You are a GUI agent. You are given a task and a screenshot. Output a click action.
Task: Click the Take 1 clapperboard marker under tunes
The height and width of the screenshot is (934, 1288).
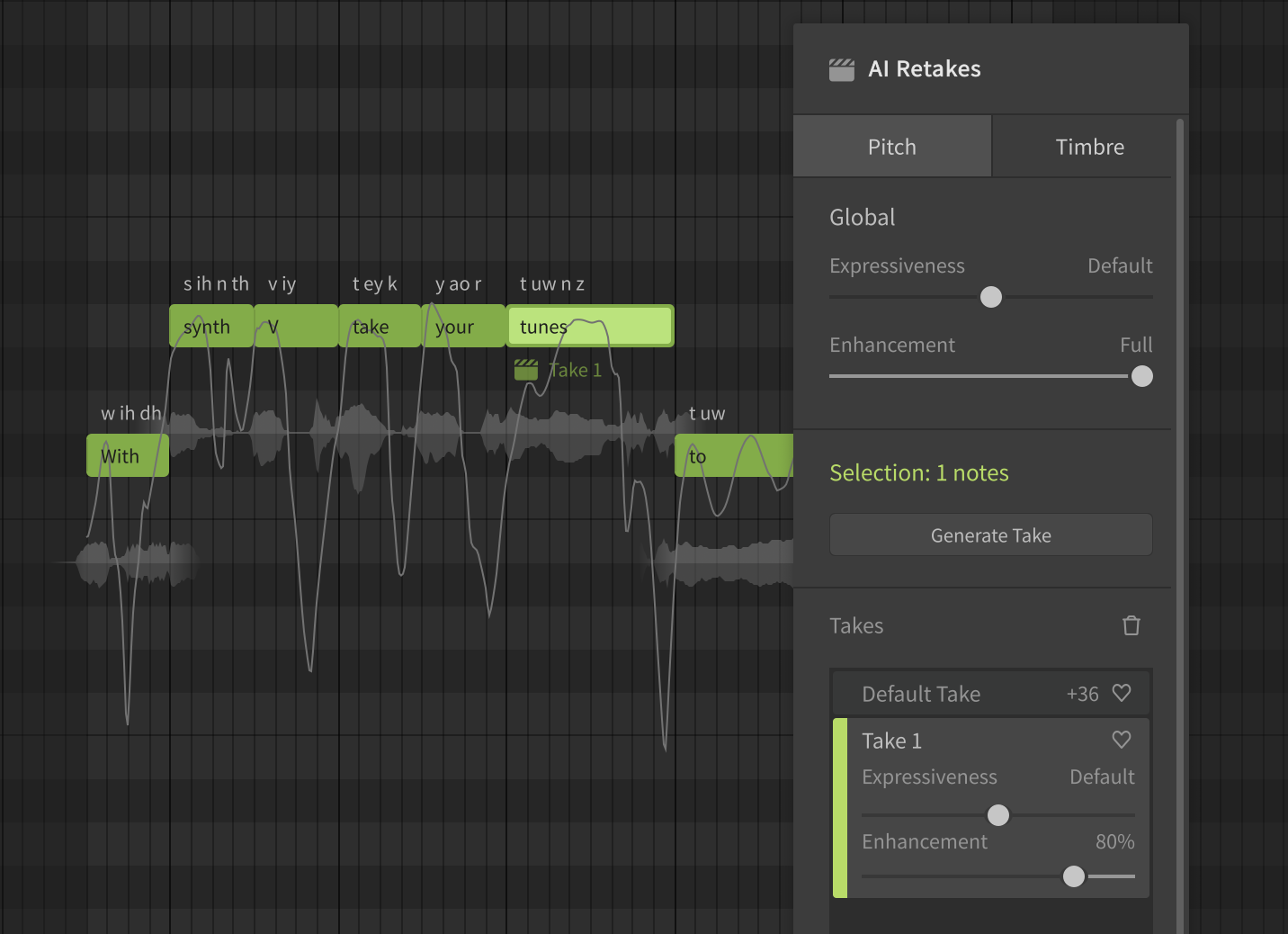pyautogui.click(x=526, y=370)
